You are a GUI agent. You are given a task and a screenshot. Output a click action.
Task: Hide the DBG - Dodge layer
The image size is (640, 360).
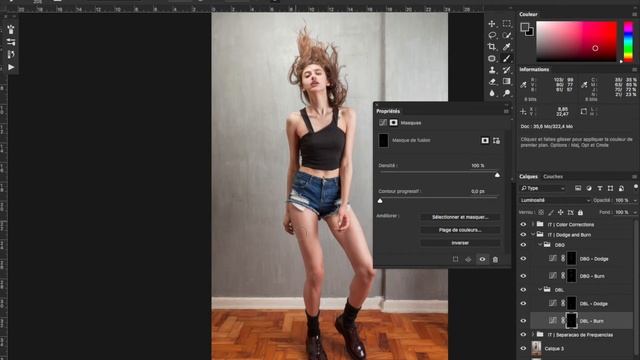point(523,259)
